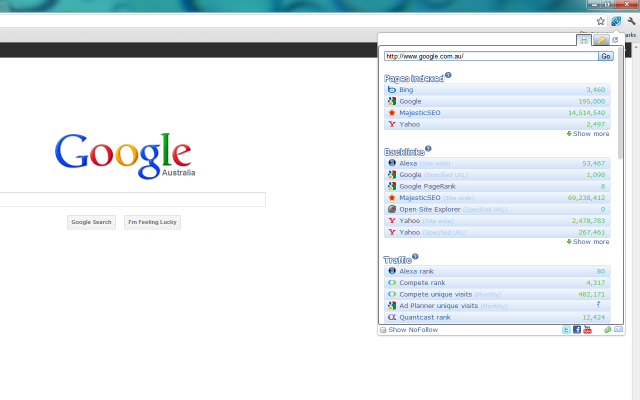Open the SEO extension toolbar icon
640x400 pixels.
pyautogui.click(x=616, y=21)
